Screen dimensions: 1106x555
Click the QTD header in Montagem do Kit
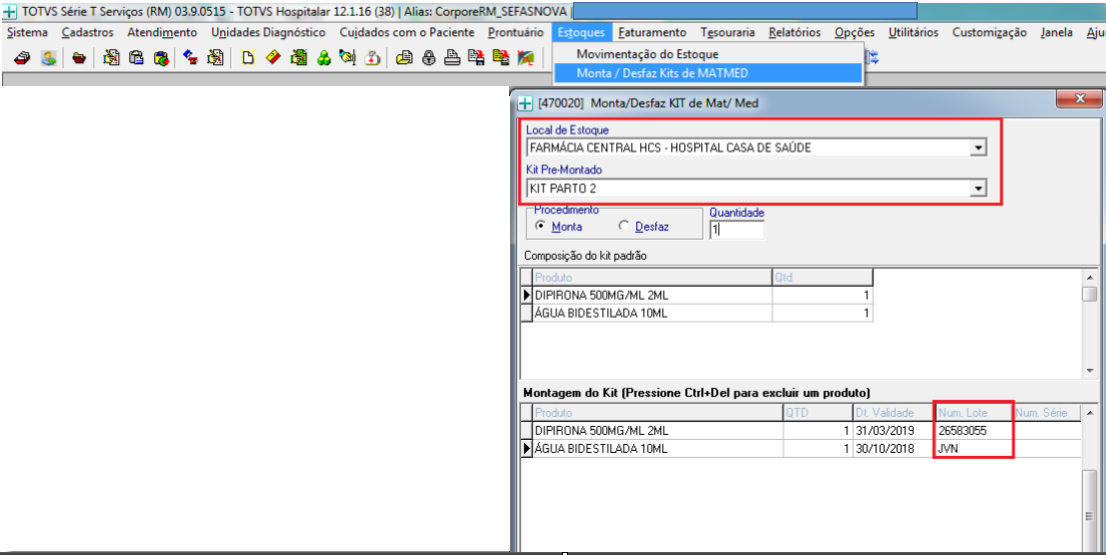tap(818, 413)
